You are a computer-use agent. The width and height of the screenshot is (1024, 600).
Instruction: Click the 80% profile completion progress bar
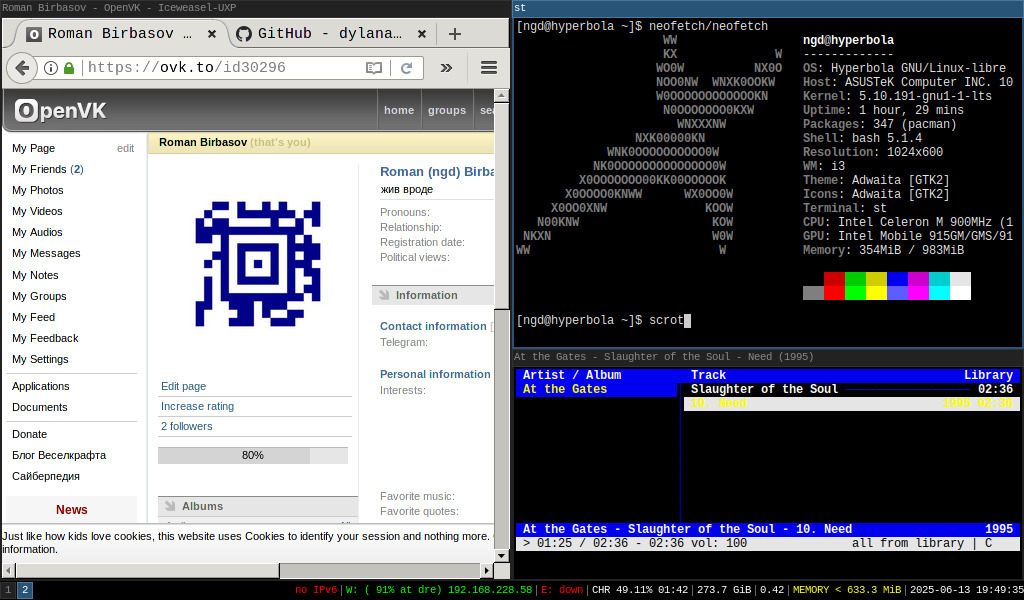click(252, 455)
